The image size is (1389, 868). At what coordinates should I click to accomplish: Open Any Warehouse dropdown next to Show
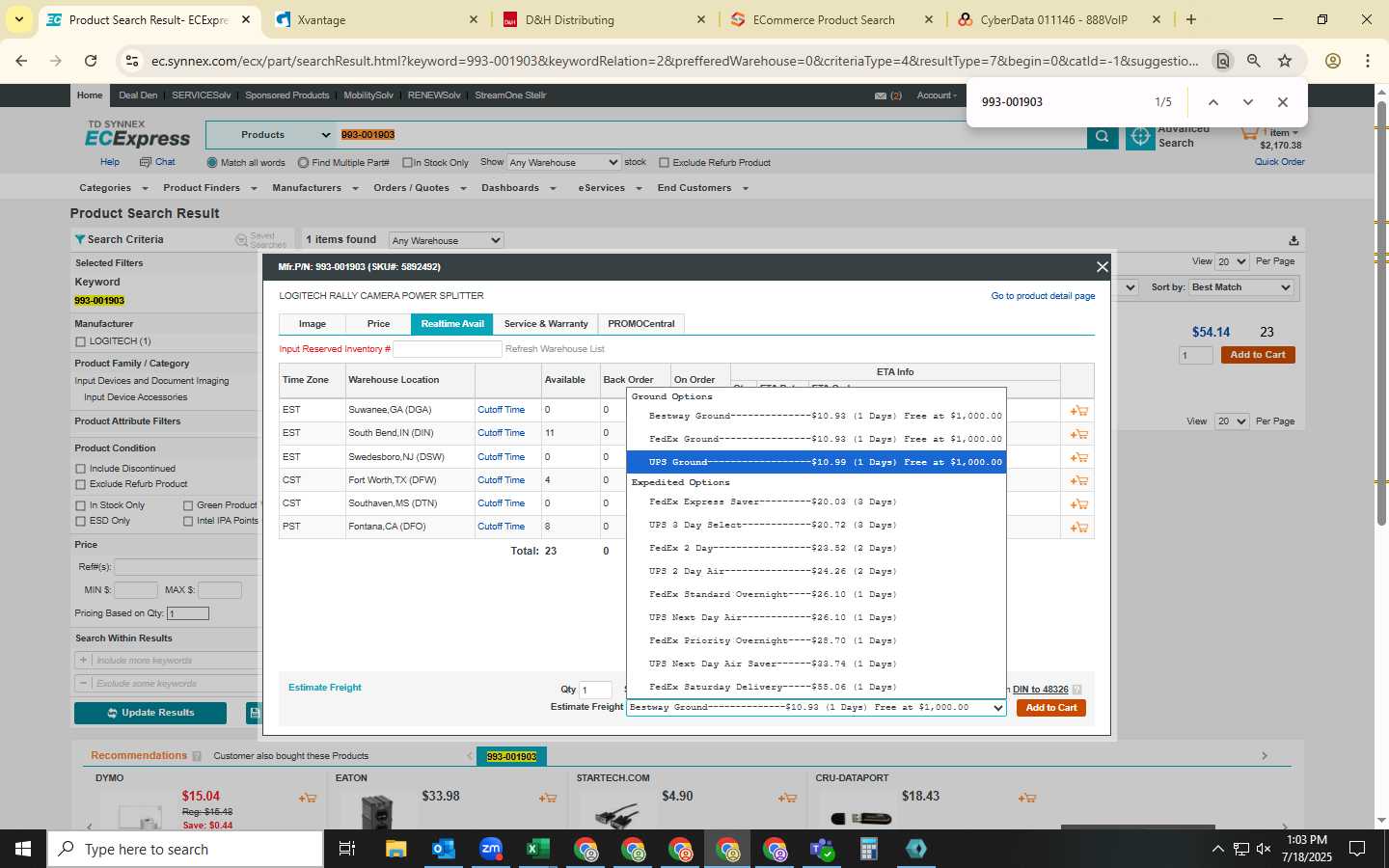click(563, 163)
